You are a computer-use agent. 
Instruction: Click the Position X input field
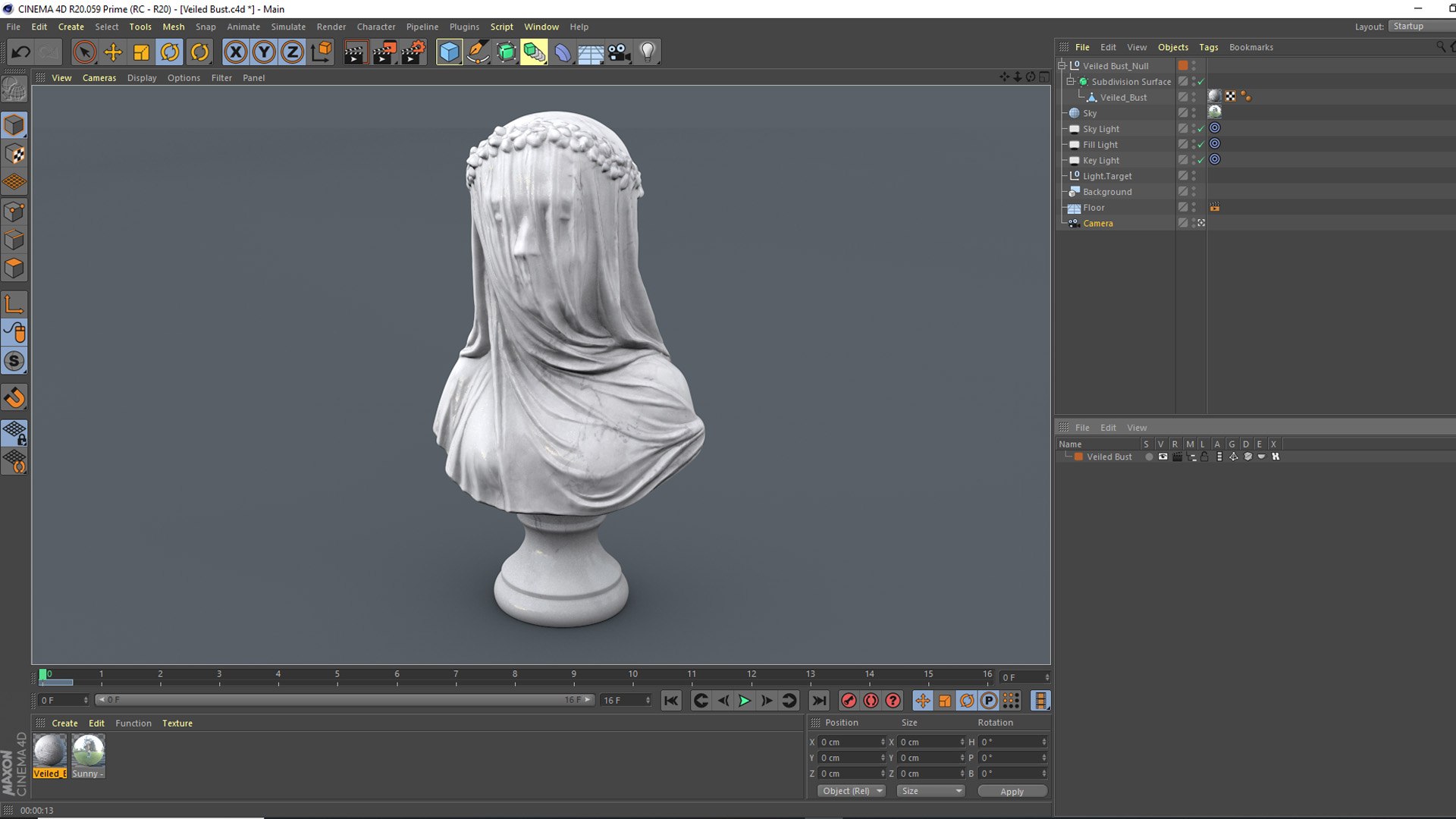click(x=851, y=742)
